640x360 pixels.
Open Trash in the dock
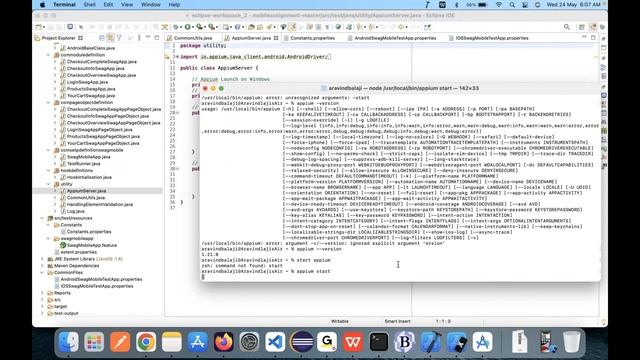click(x=571, y=342)
